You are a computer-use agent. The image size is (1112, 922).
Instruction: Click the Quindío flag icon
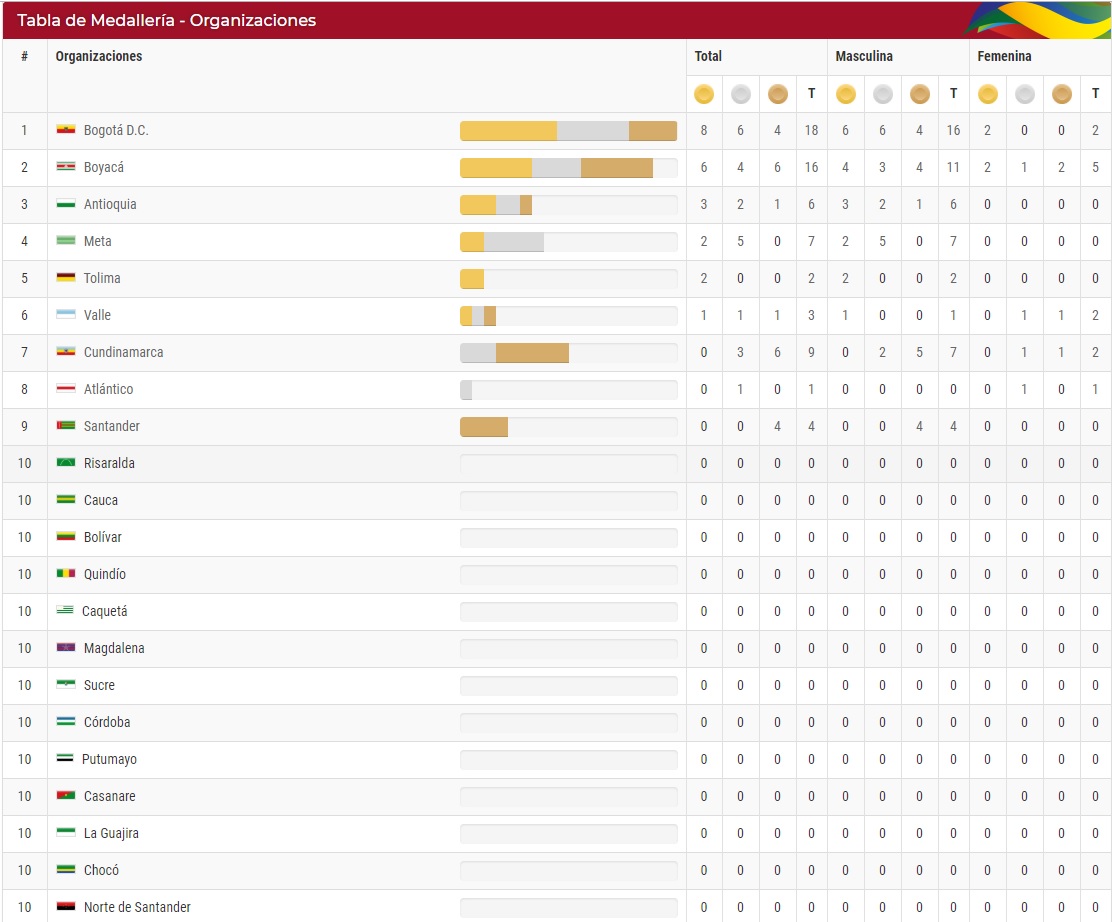(x=66, y=574)
